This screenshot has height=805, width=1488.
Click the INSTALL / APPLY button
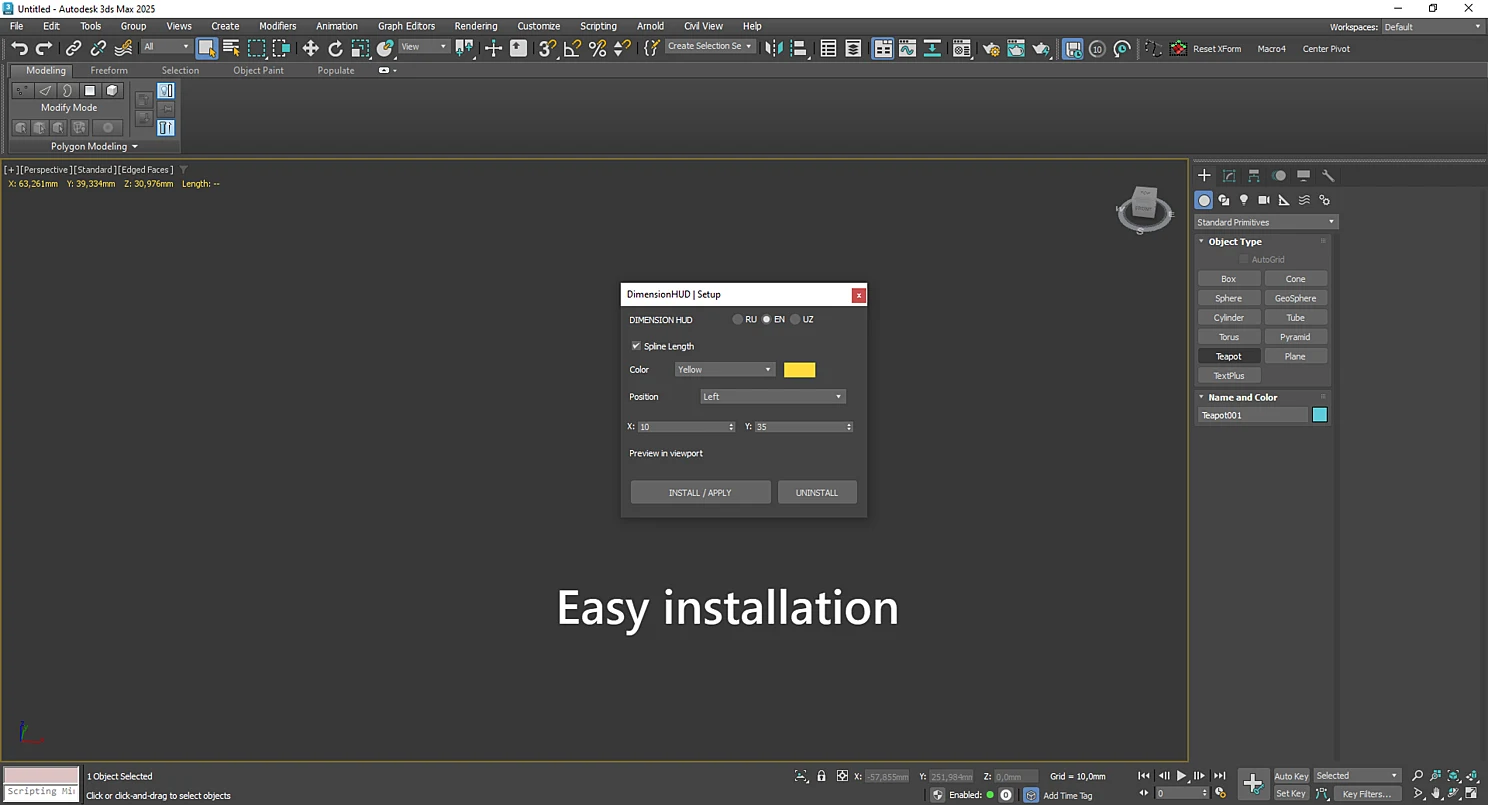tap(700, 492)
